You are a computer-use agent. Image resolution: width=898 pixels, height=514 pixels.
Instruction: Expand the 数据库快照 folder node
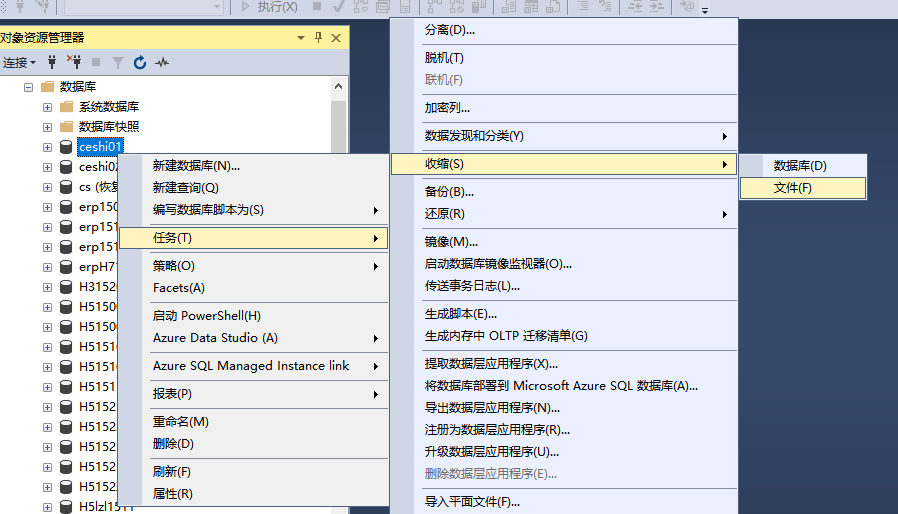click(47, 127)
